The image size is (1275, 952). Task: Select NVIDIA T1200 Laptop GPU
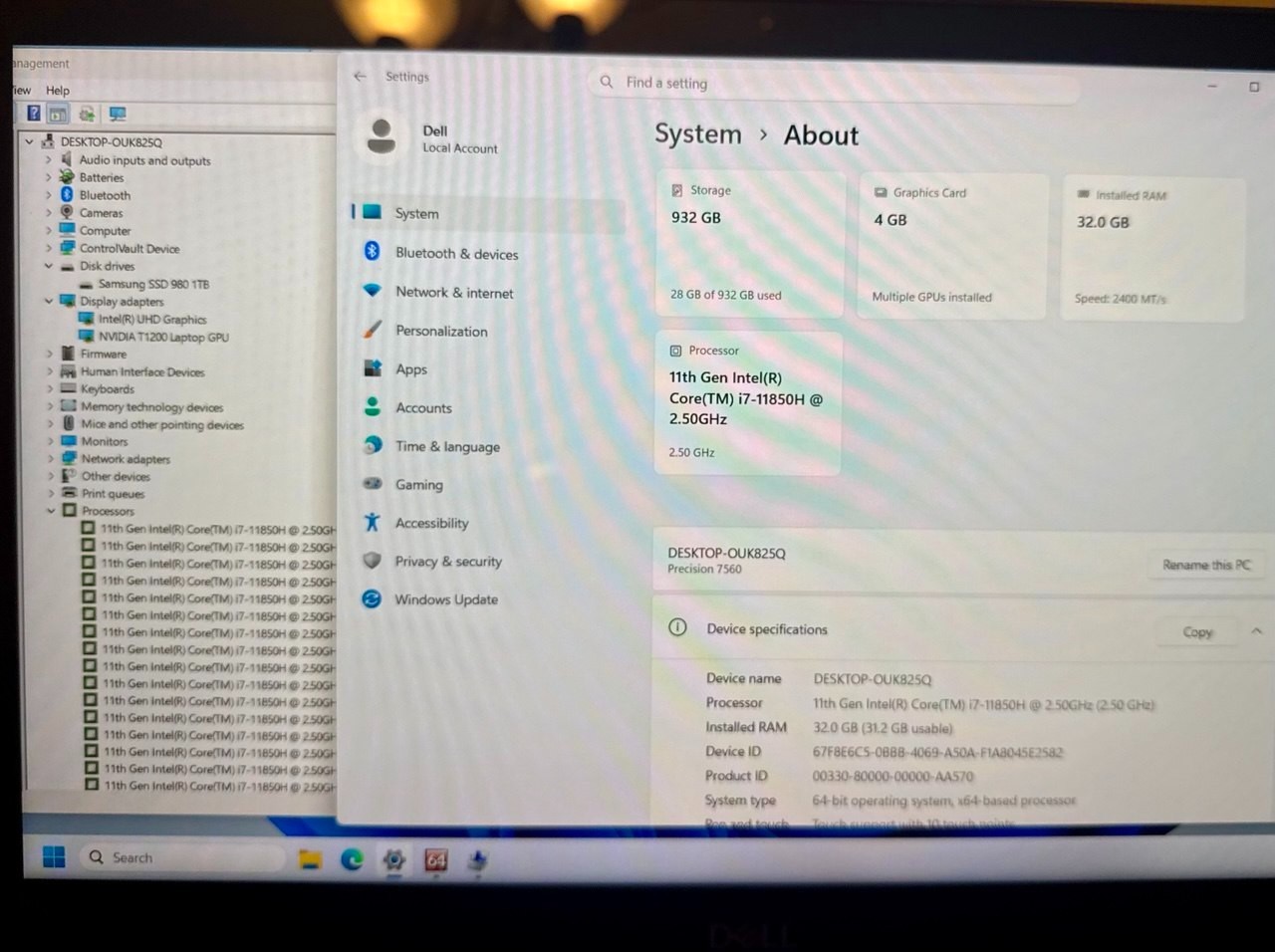tap(163, 338)
